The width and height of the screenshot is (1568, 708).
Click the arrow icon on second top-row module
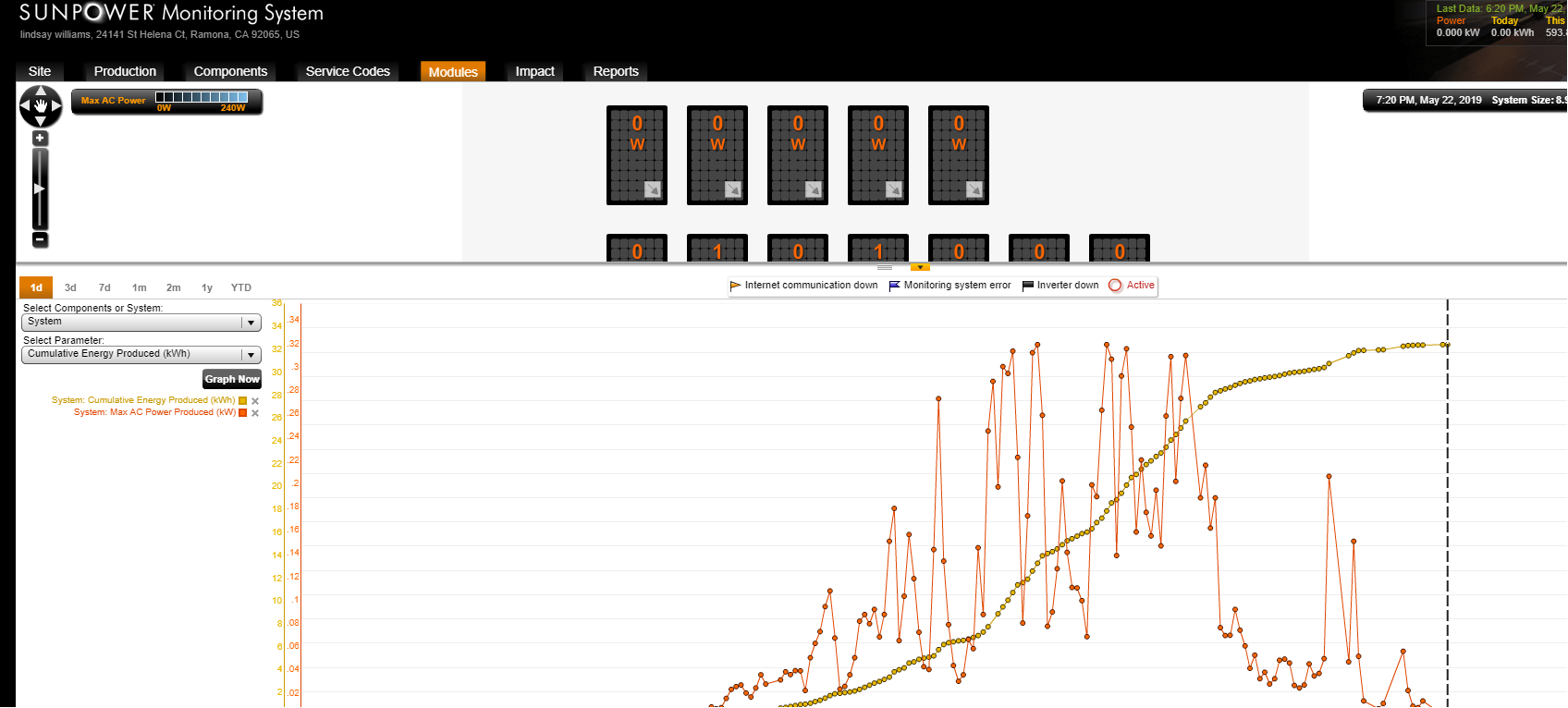tap(733, 189)
